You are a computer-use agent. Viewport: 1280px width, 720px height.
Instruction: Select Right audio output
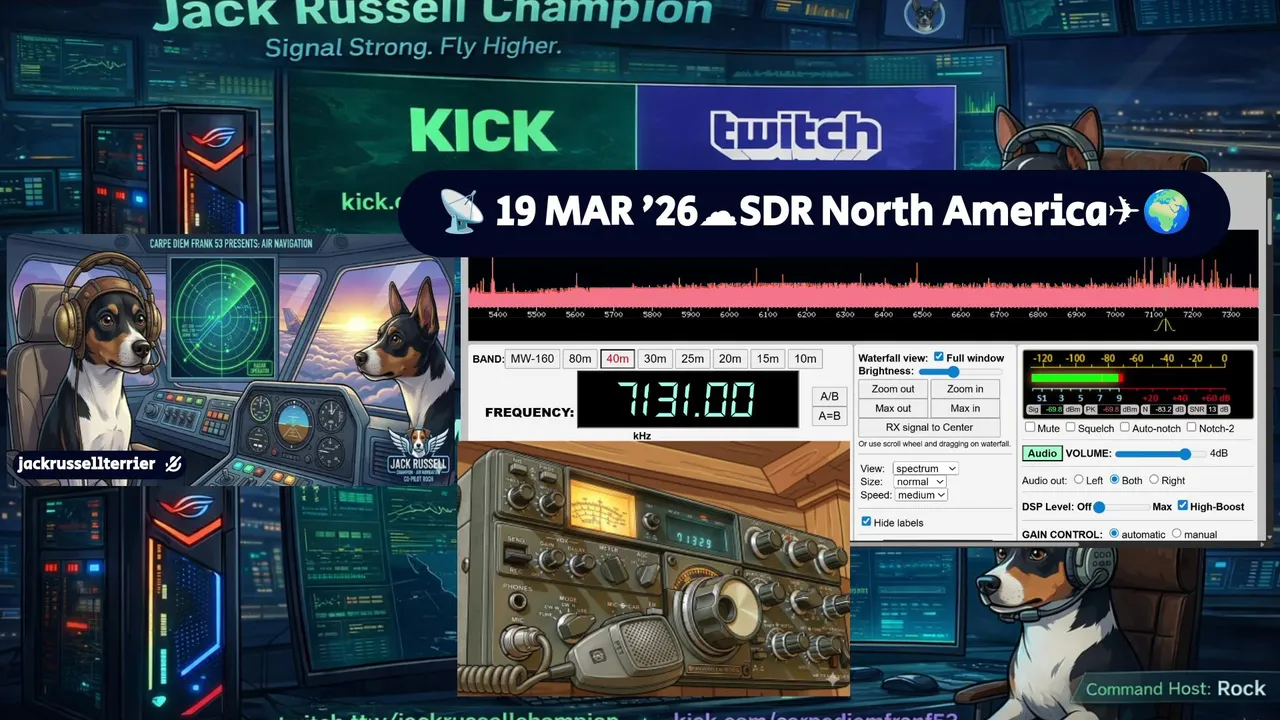click(1153, 480)
